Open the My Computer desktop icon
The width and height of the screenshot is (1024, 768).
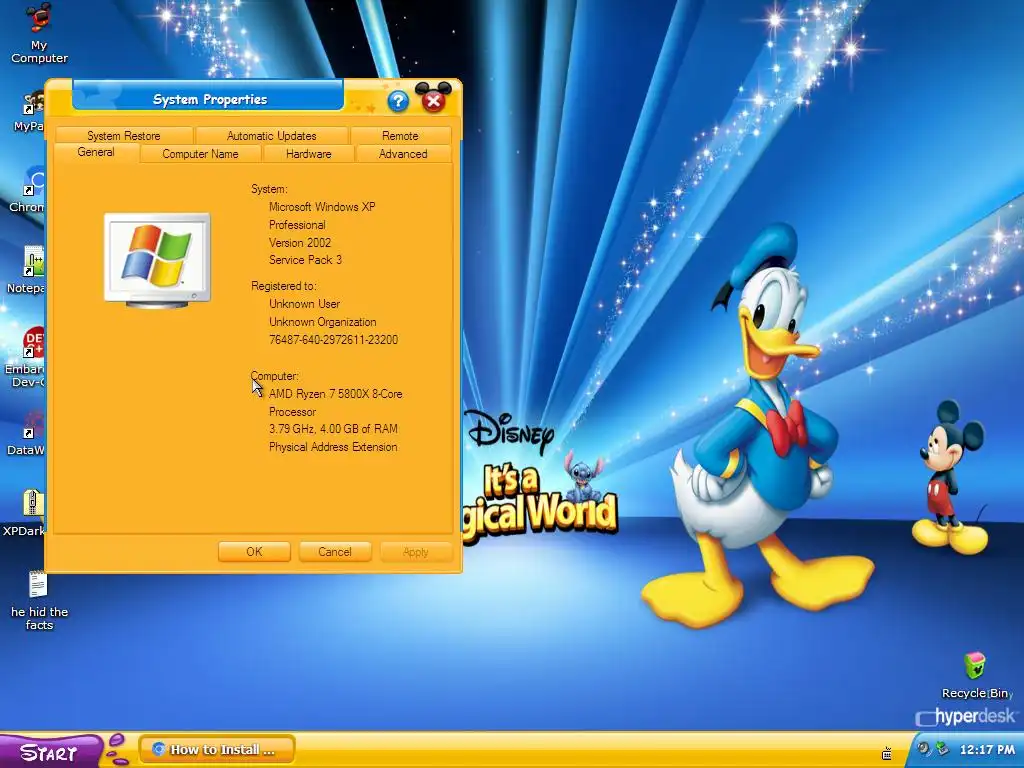(x=39, y=33)
